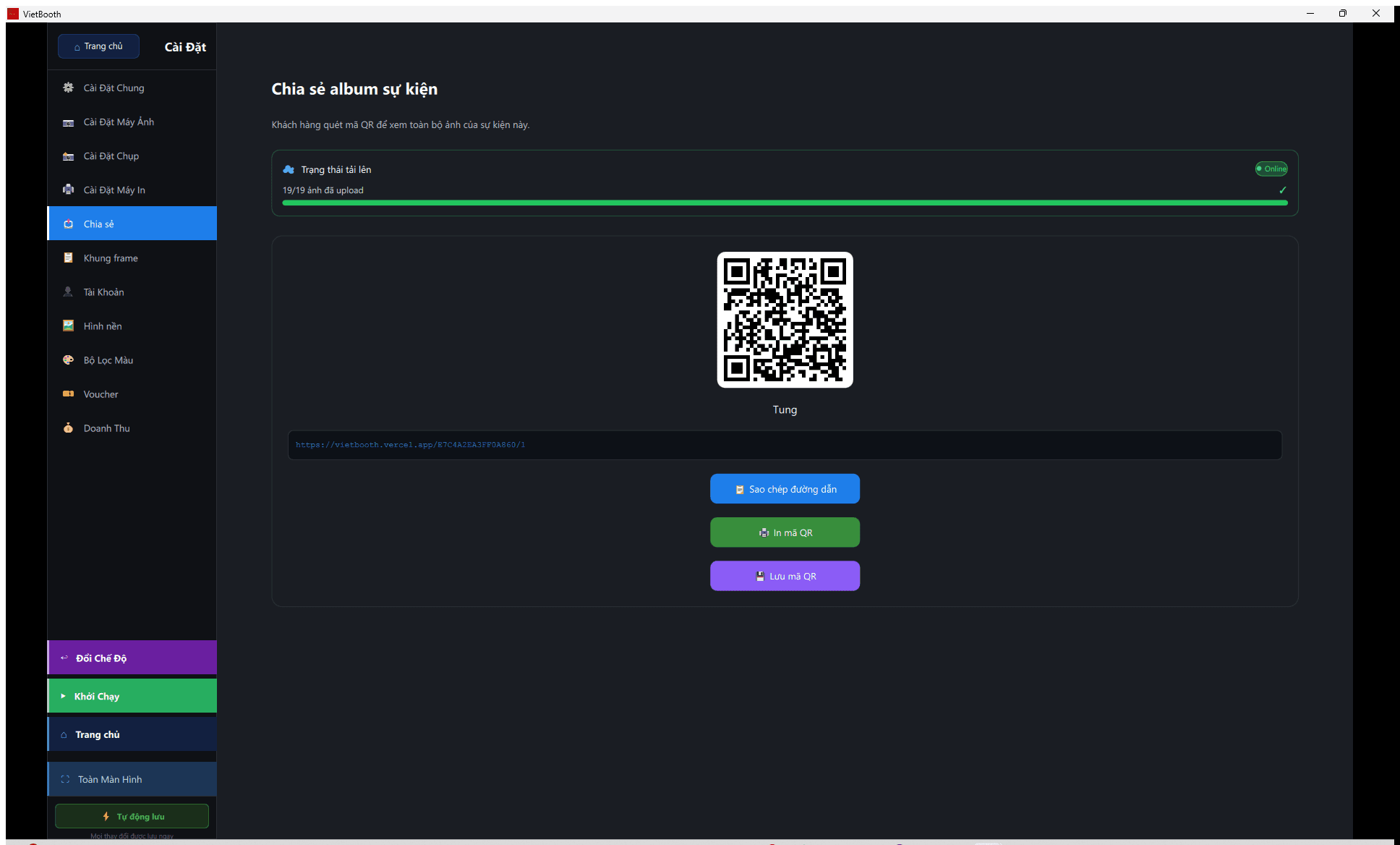Click the Khung frame icon
1400x845 pixels.
coord(68,258)
